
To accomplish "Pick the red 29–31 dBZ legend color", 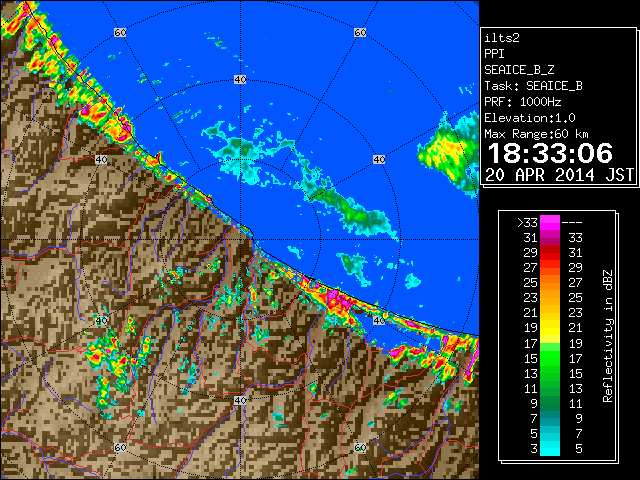I will click(x=550, y=253).
